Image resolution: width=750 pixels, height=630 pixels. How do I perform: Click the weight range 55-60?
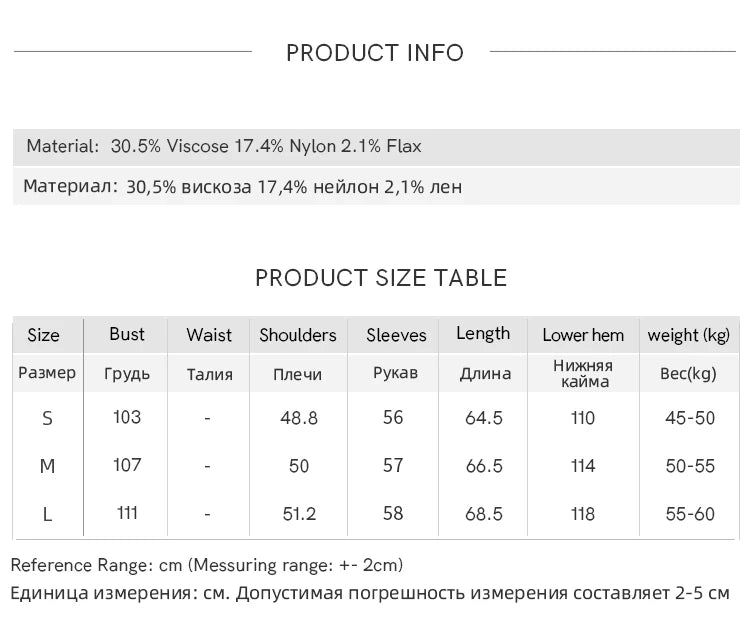[x=690, y=514]
